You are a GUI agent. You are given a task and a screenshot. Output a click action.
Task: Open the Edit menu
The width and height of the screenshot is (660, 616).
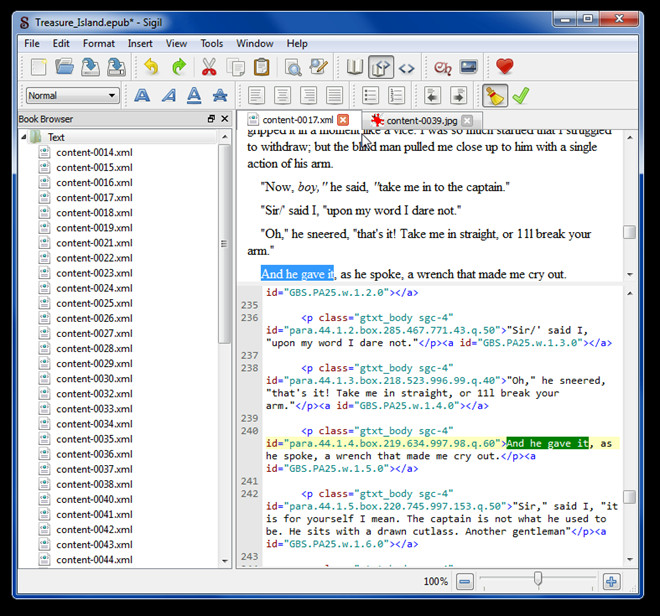[61, 43]
